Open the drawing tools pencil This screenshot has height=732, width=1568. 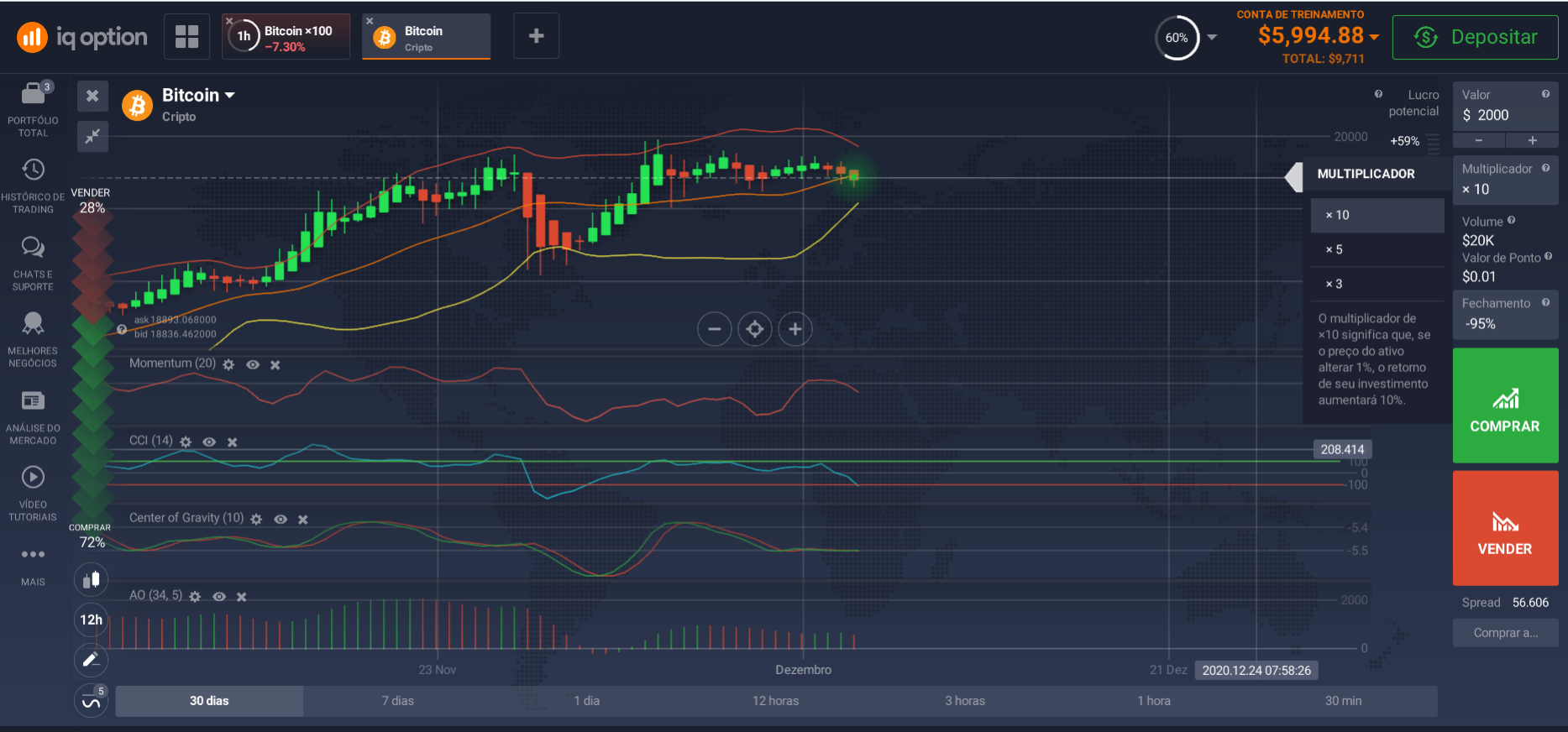[92, 660]
